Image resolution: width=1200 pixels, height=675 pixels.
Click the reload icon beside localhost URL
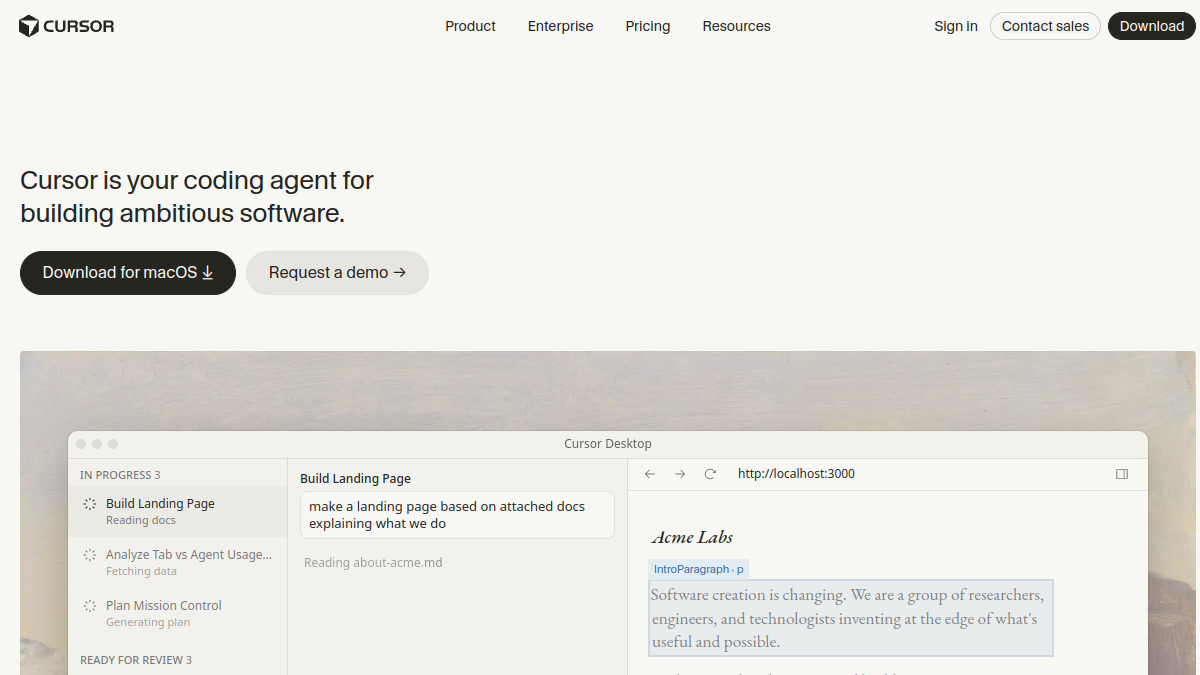(x=710, y=474)
